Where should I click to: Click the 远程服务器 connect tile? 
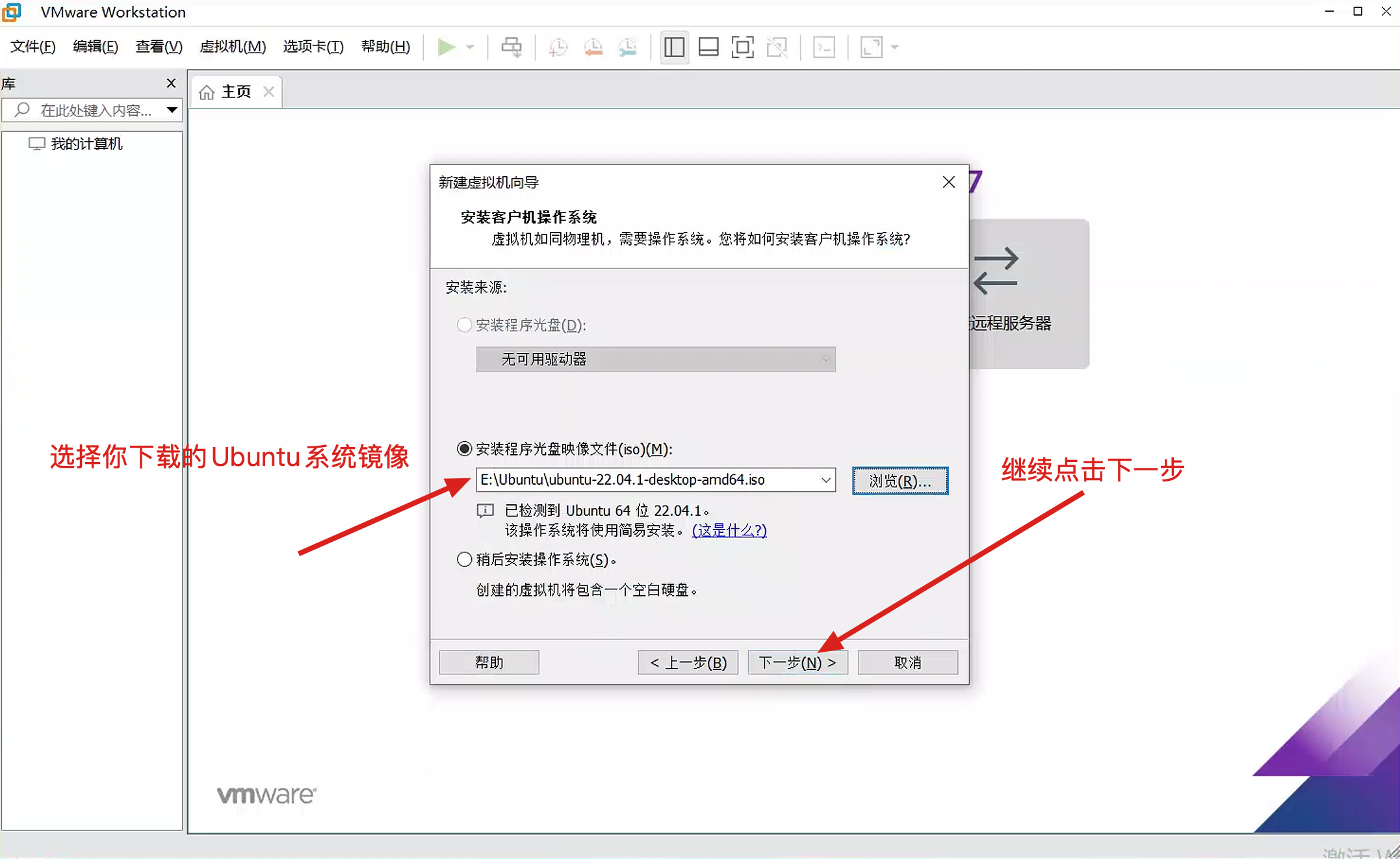1029,294
